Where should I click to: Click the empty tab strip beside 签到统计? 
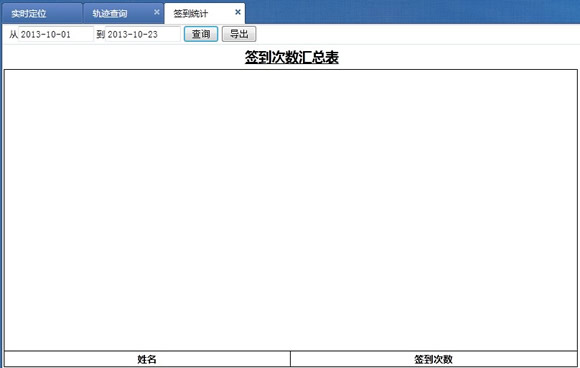pos(412,13)
